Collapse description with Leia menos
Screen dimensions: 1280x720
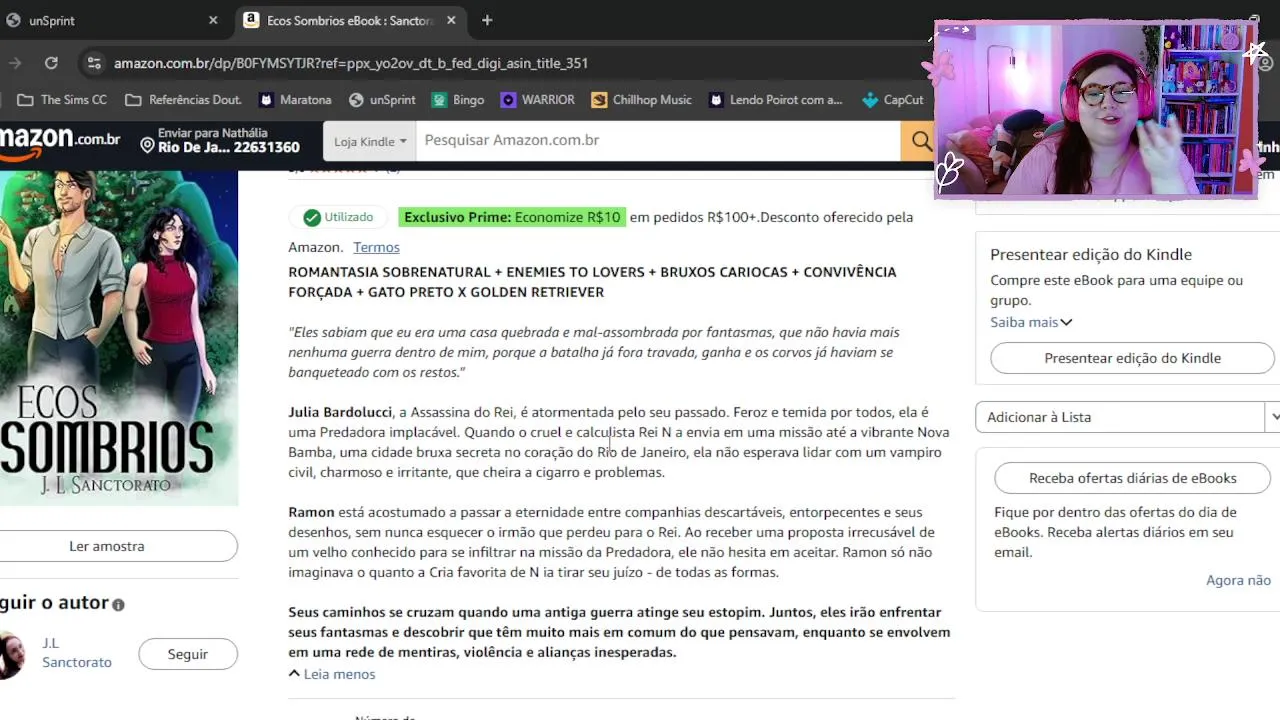coord(332,674)
